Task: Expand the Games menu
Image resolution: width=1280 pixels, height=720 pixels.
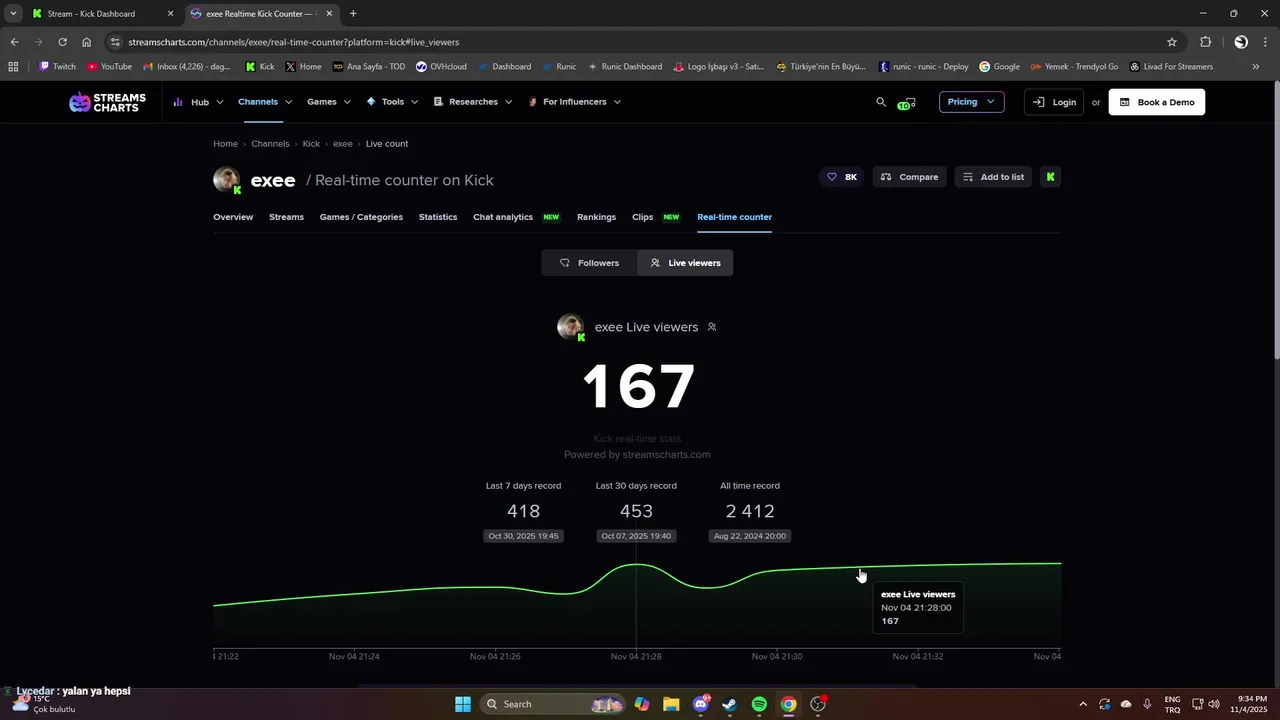Action: click(x=329, y=102)
